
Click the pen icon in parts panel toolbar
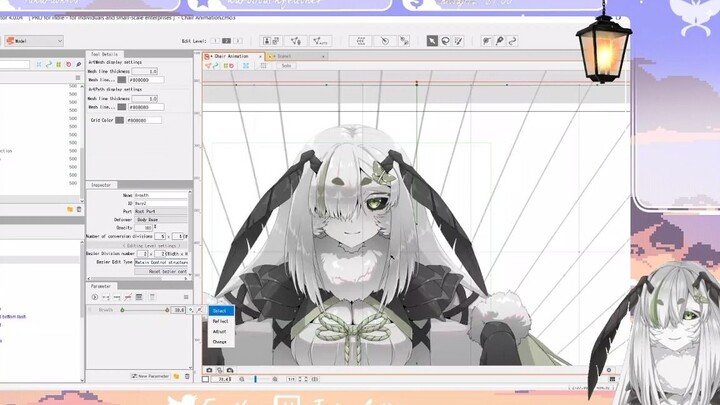(x=79, y=64)
